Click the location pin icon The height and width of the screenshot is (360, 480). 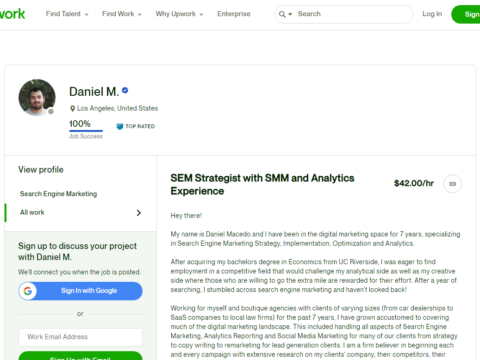coord(72,109)
